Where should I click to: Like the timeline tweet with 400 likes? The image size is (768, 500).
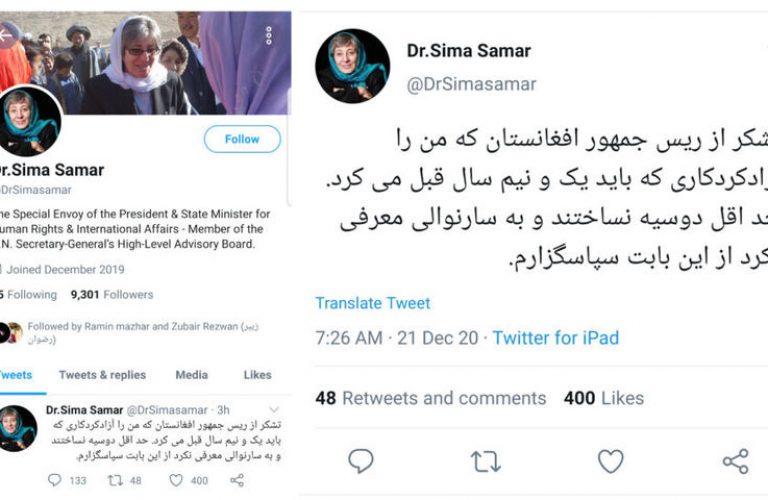pyautogui.click(x=176, y=480)
